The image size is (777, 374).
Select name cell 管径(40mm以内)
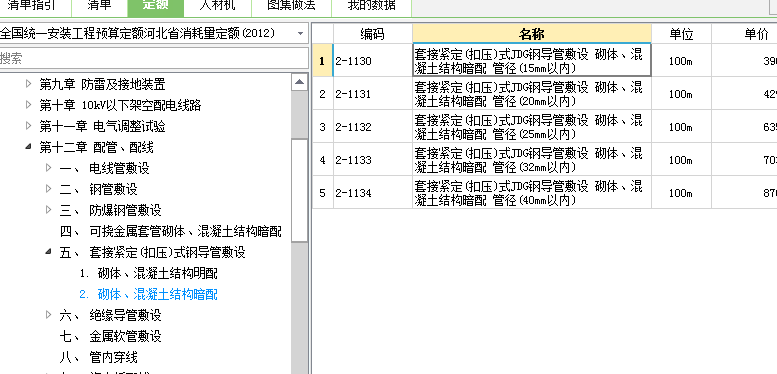point(532,192)
